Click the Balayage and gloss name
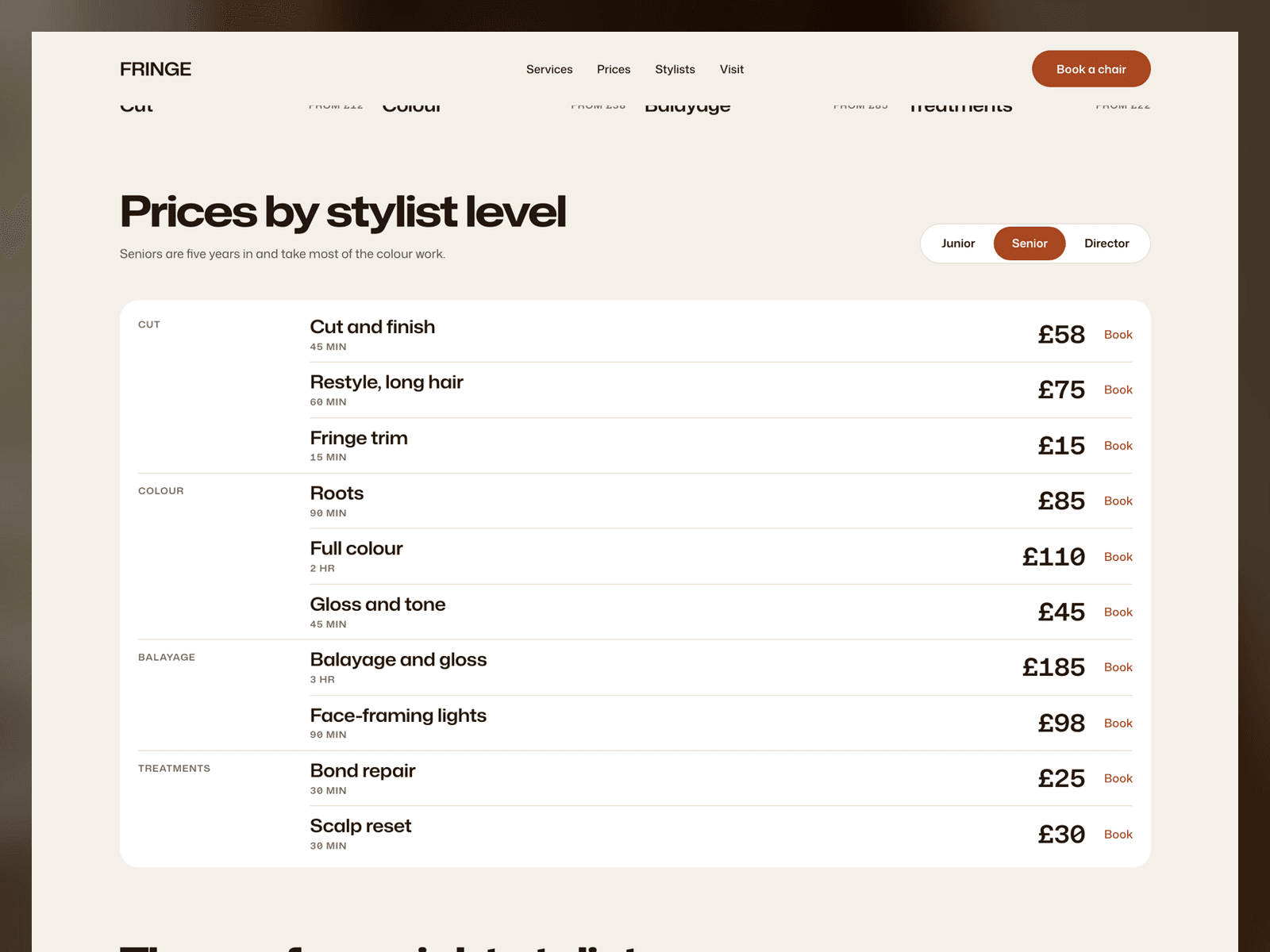The width and height of the screenshot is (1270, 952). [x=398, y=660]
